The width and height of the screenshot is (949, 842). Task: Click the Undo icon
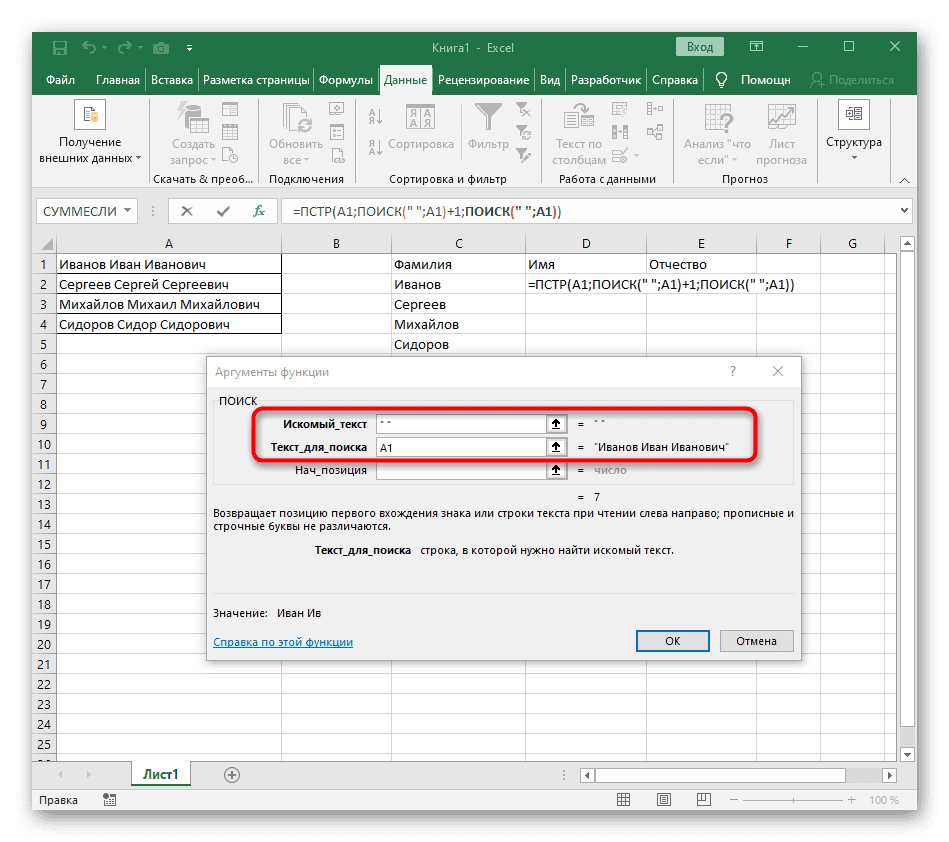[x=90, y=47]
